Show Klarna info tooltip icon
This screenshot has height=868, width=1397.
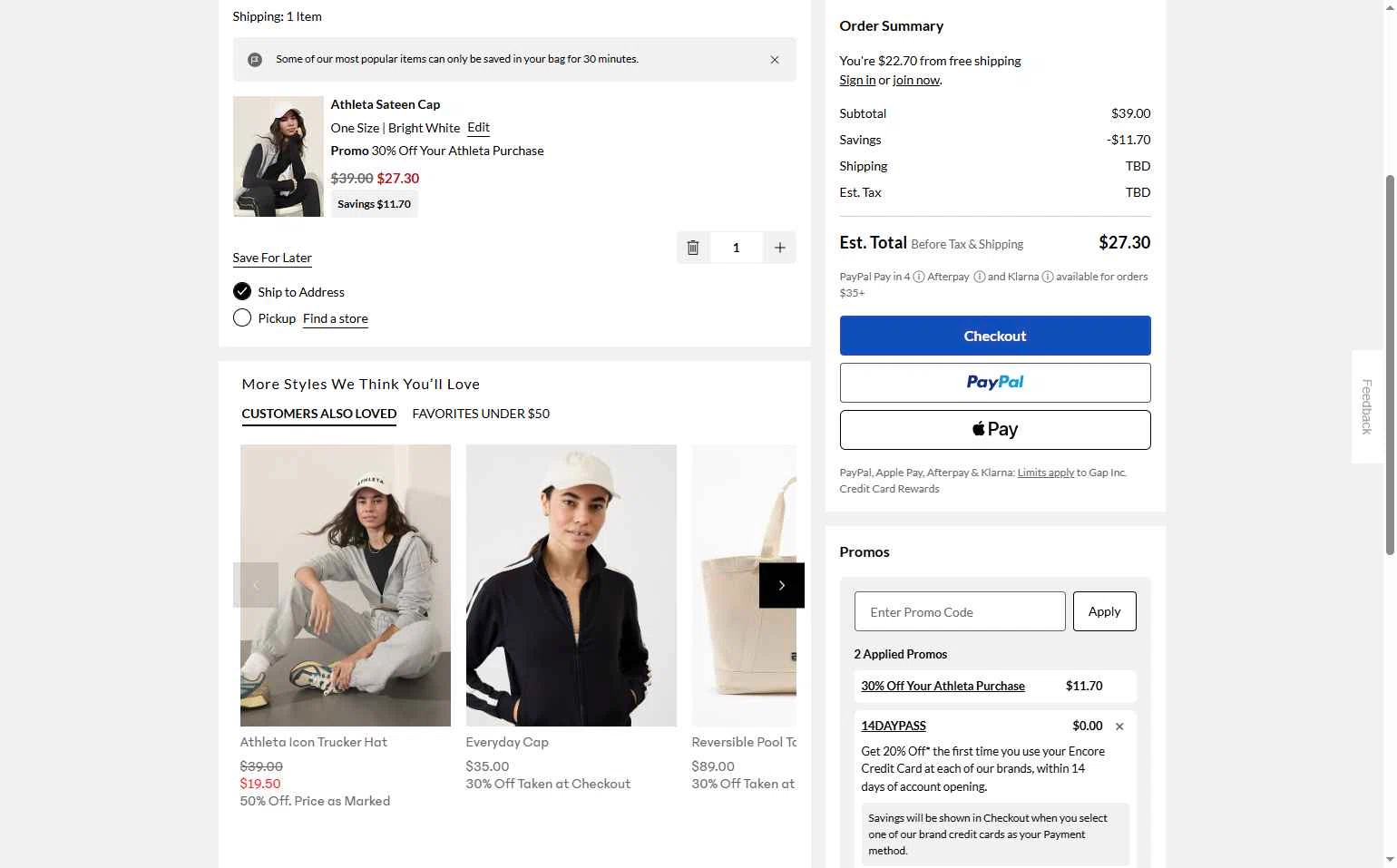(x=1048, y=277)
